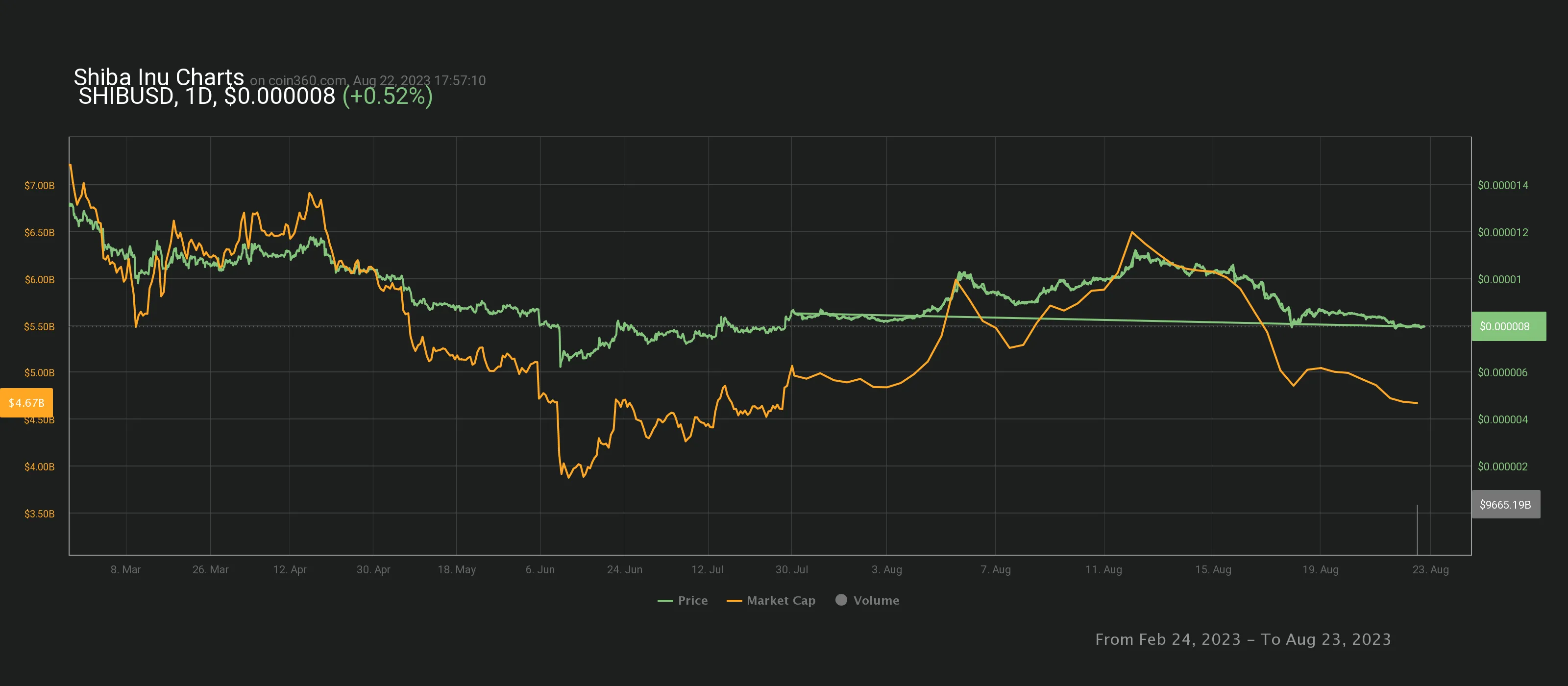Click the volume bar near 23. Aug
Image resolution: width=1568 pixels, height=686 pixels.
click(x=1417, y=530)
